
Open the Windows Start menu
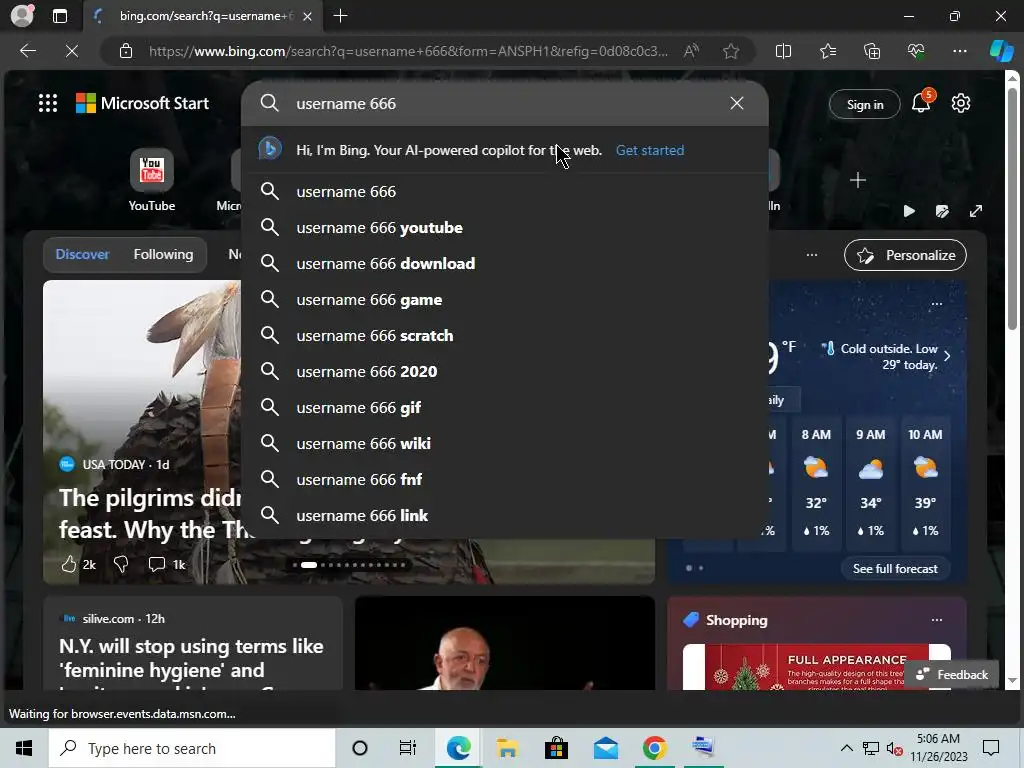[x=24, y=748]
